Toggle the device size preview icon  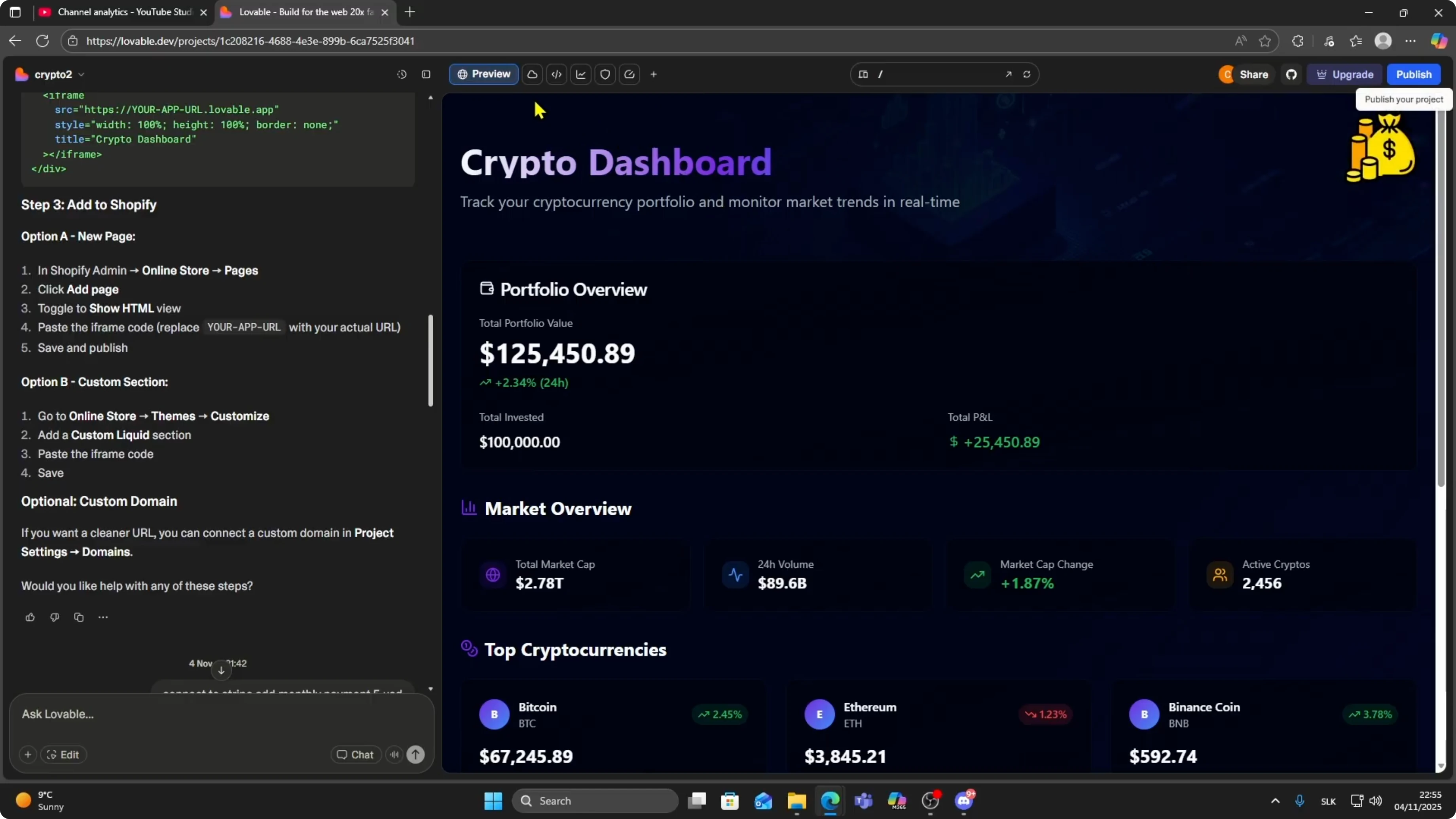tap(863, 75)
